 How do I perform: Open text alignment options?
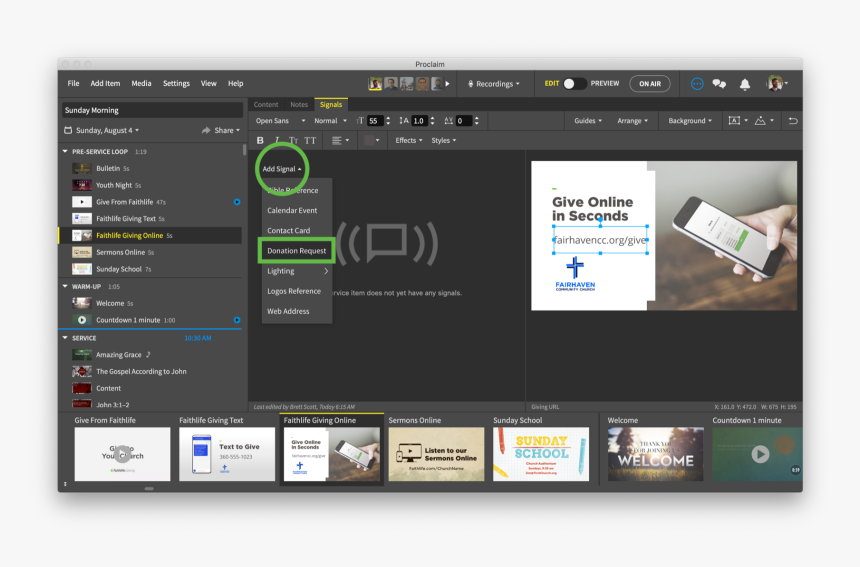[x=340, y=140]
